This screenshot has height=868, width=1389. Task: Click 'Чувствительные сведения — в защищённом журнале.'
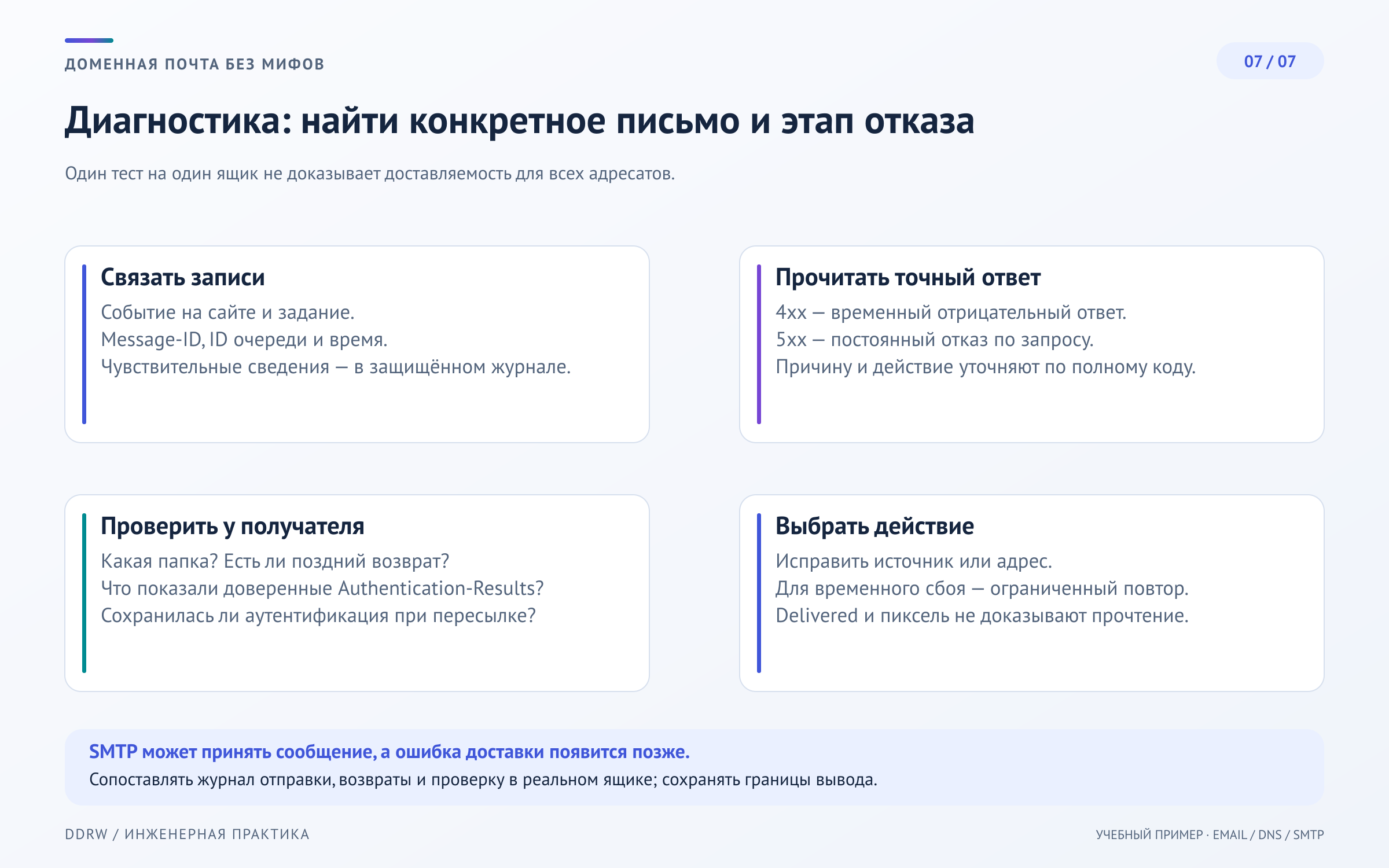point(336,367)
